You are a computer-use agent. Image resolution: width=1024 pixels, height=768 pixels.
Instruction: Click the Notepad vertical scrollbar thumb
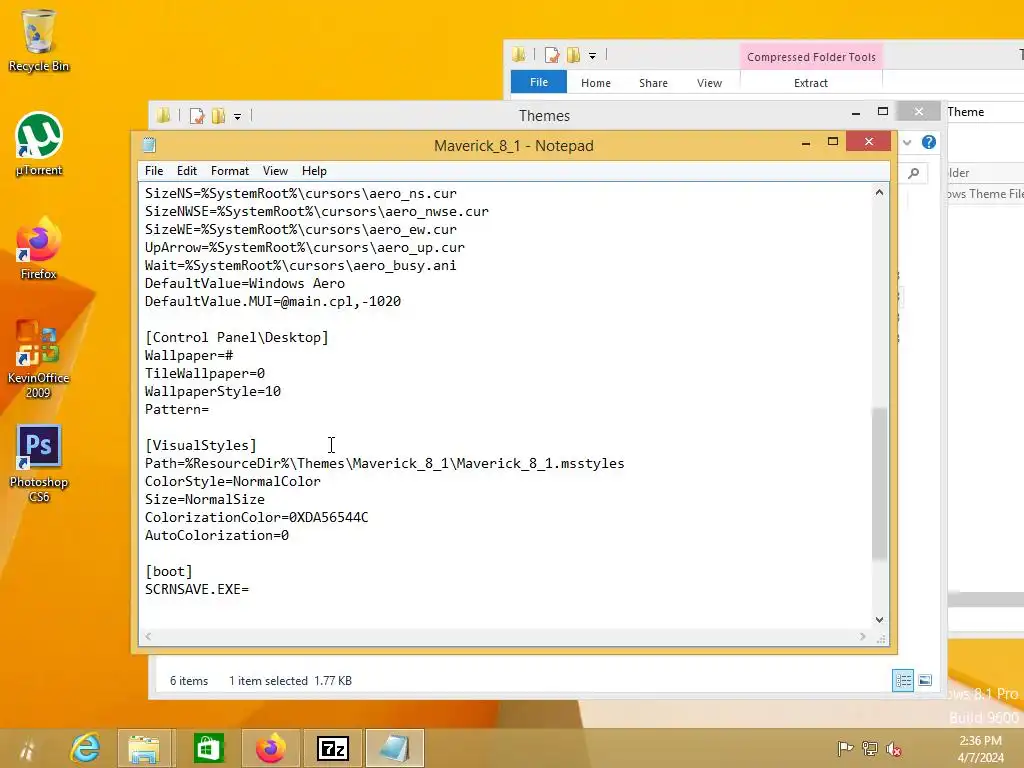(x=880, y=483)
